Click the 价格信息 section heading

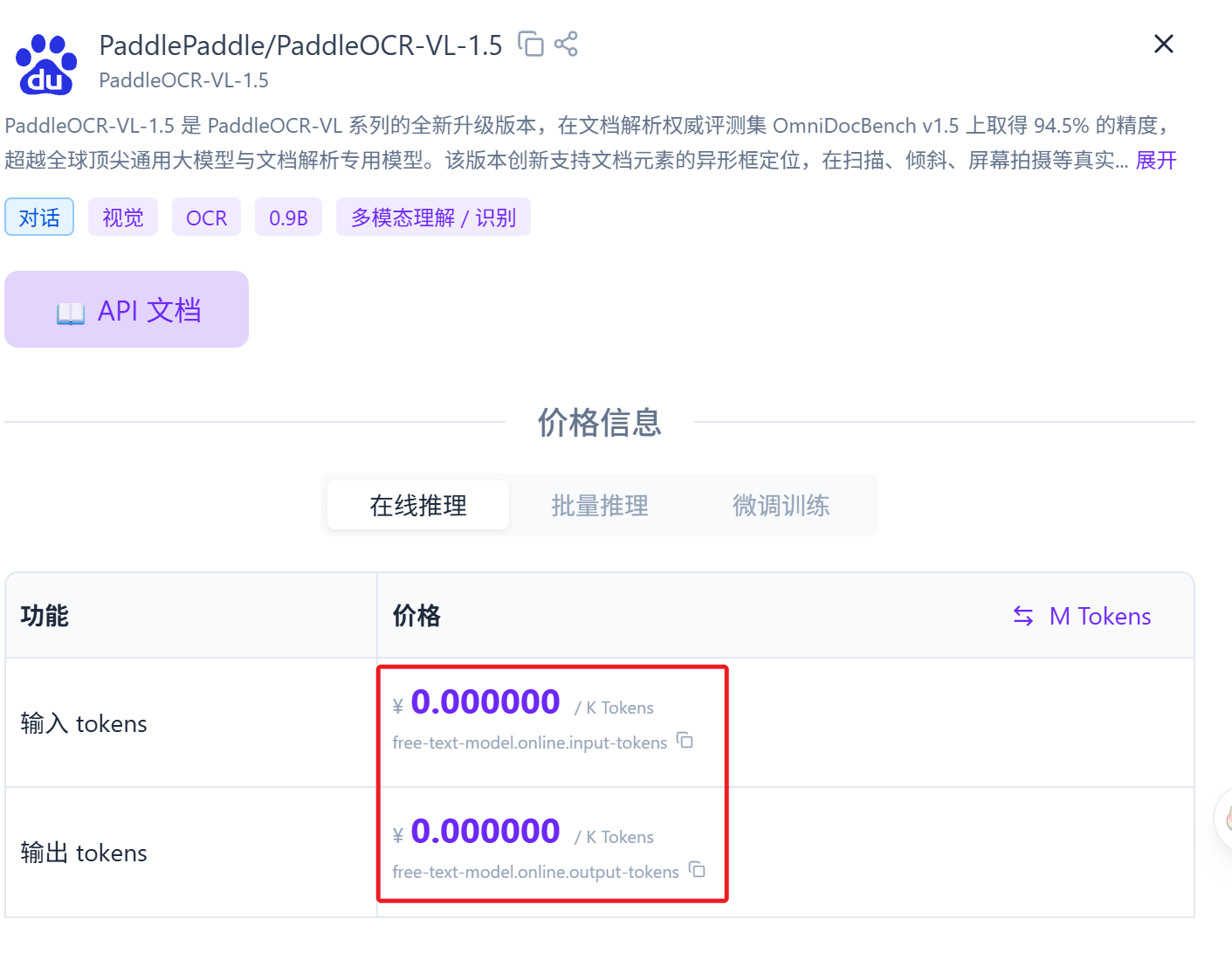[x=600, y=422]
